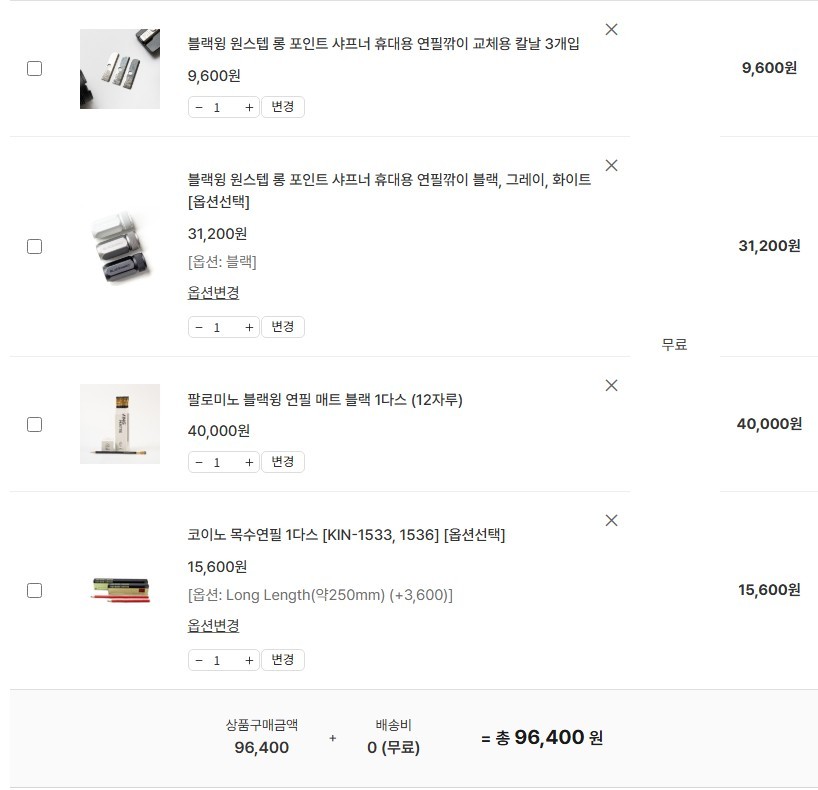Viewport: 818px width, 790px height.
Task: Click 변경 button for replacement blades quantity
Action: [x=283, y=107]
